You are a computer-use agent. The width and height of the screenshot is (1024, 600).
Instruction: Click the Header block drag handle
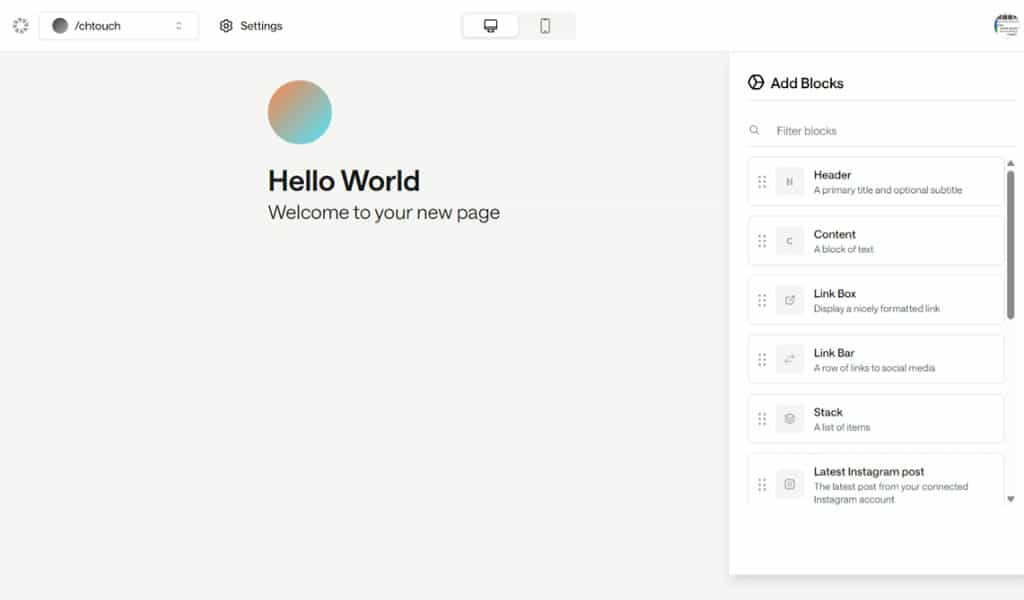[x=762, y=182]
